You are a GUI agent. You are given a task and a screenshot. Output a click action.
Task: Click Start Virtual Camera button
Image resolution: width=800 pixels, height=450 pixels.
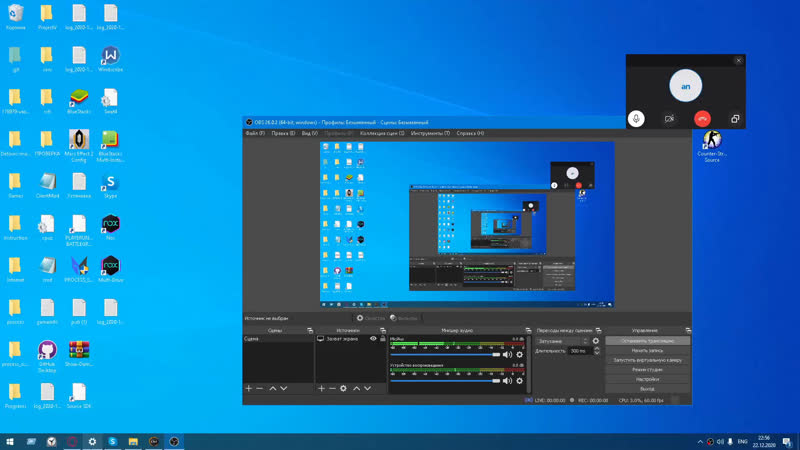point(647,360)
